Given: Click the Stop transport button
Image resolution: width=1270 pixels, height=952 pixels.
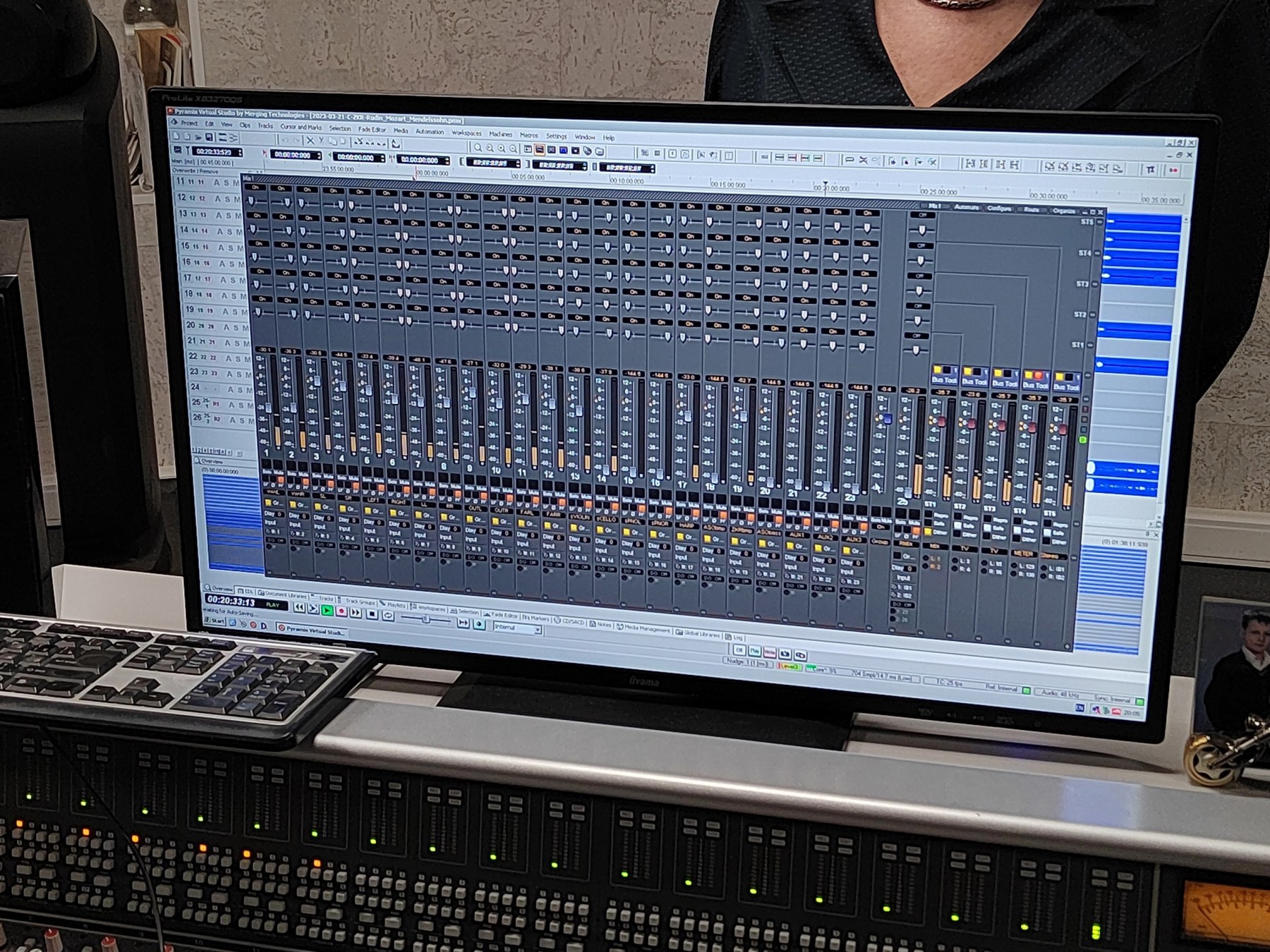Looking at the screenshot, I should [x=372, y=614].
